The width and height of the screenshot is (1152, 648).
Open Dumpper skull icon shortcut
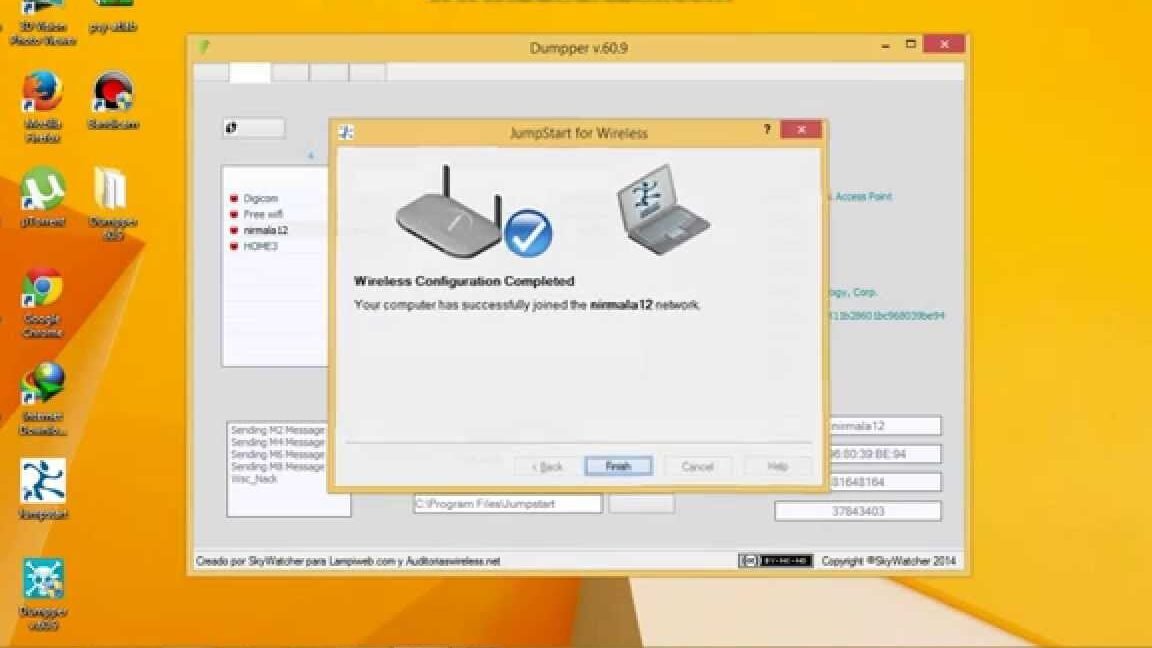43,580
